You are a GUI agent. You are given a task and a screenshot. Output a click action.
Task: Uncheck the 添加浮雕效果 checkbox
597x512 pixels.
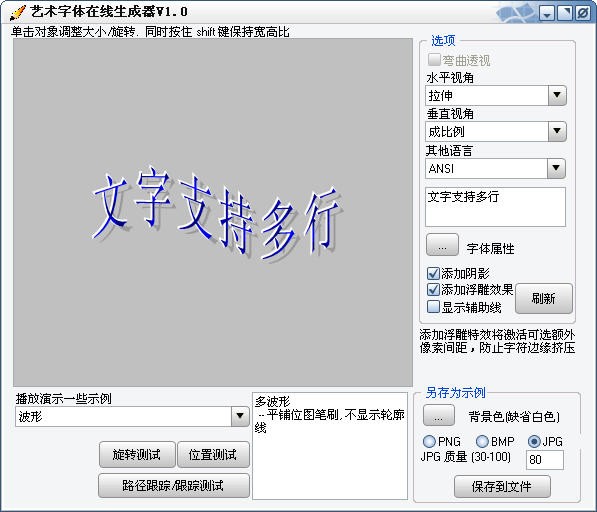[x=433, y=289]
